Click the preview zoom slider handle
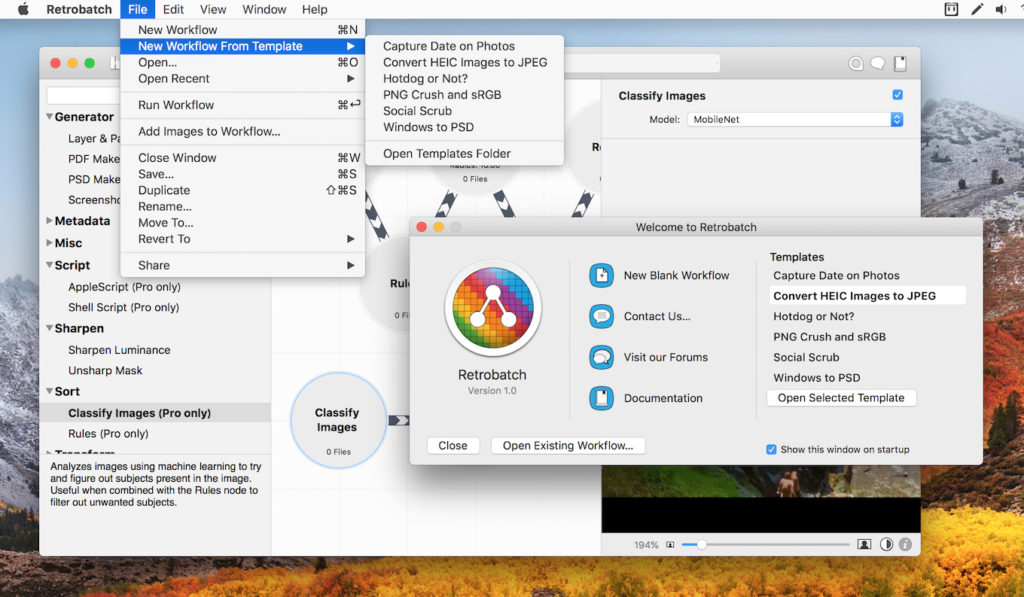Image resolution: width=1024 pixels, height=597 pixels. click(x=702, y=545)
